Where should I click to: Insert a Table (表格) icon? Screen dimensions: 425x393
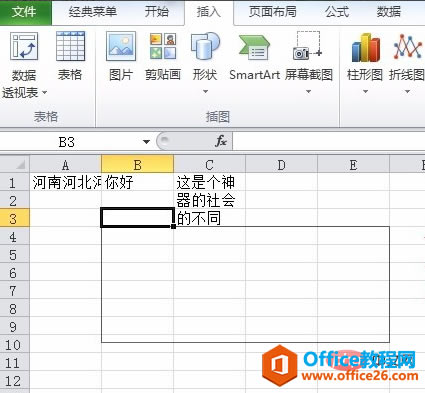[x=70, y=46]
